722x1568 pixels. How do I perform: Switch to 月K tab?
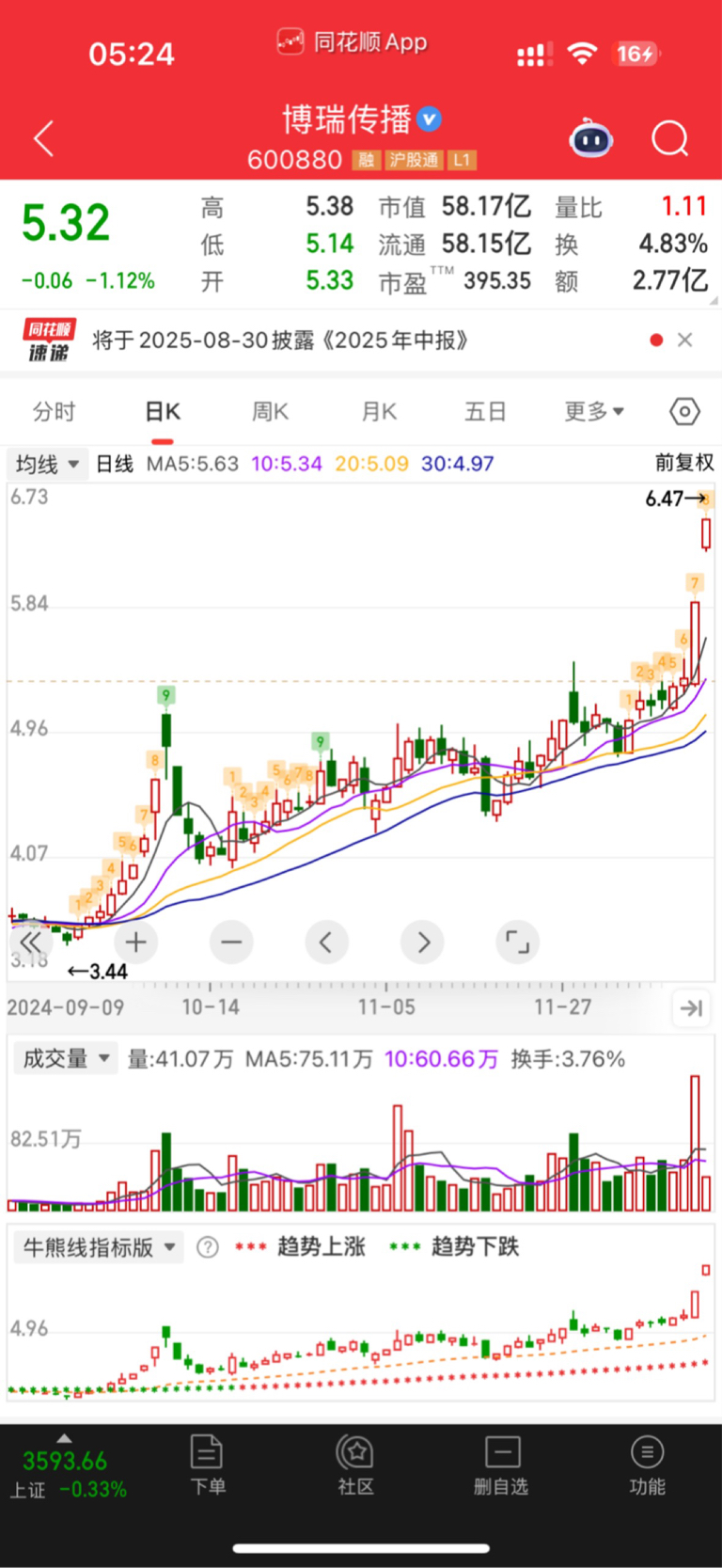pos(379,411)
